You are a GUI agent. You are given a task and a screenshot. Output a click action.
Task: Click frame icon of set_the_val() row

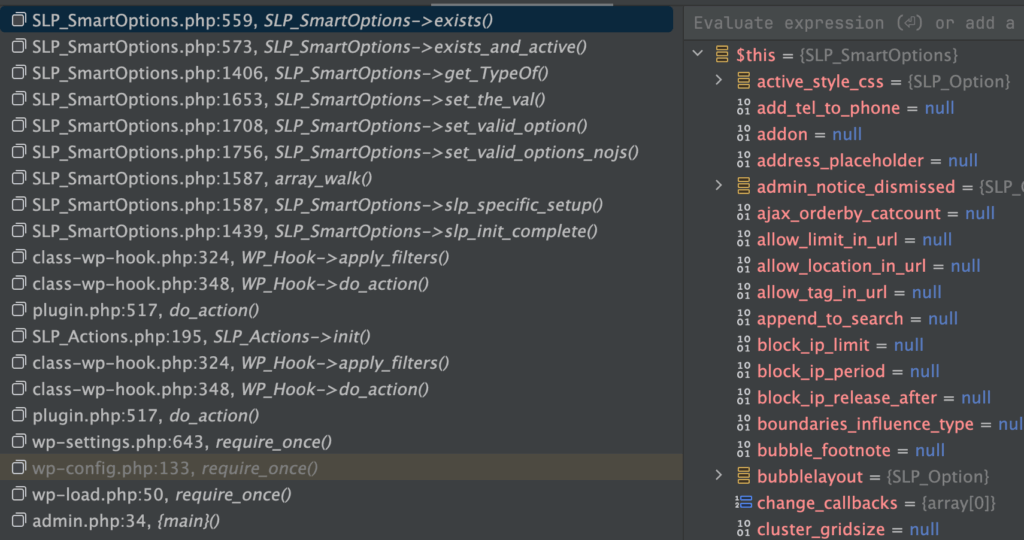(19, 99)
